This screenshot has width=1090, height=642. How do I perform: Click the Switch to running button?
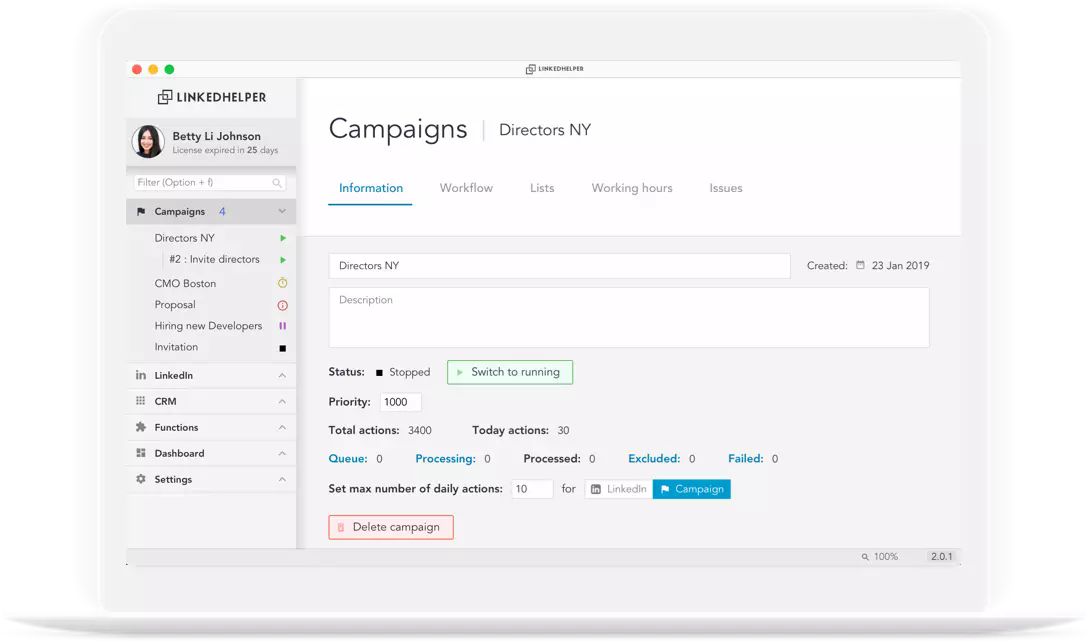tap(510, 372)
